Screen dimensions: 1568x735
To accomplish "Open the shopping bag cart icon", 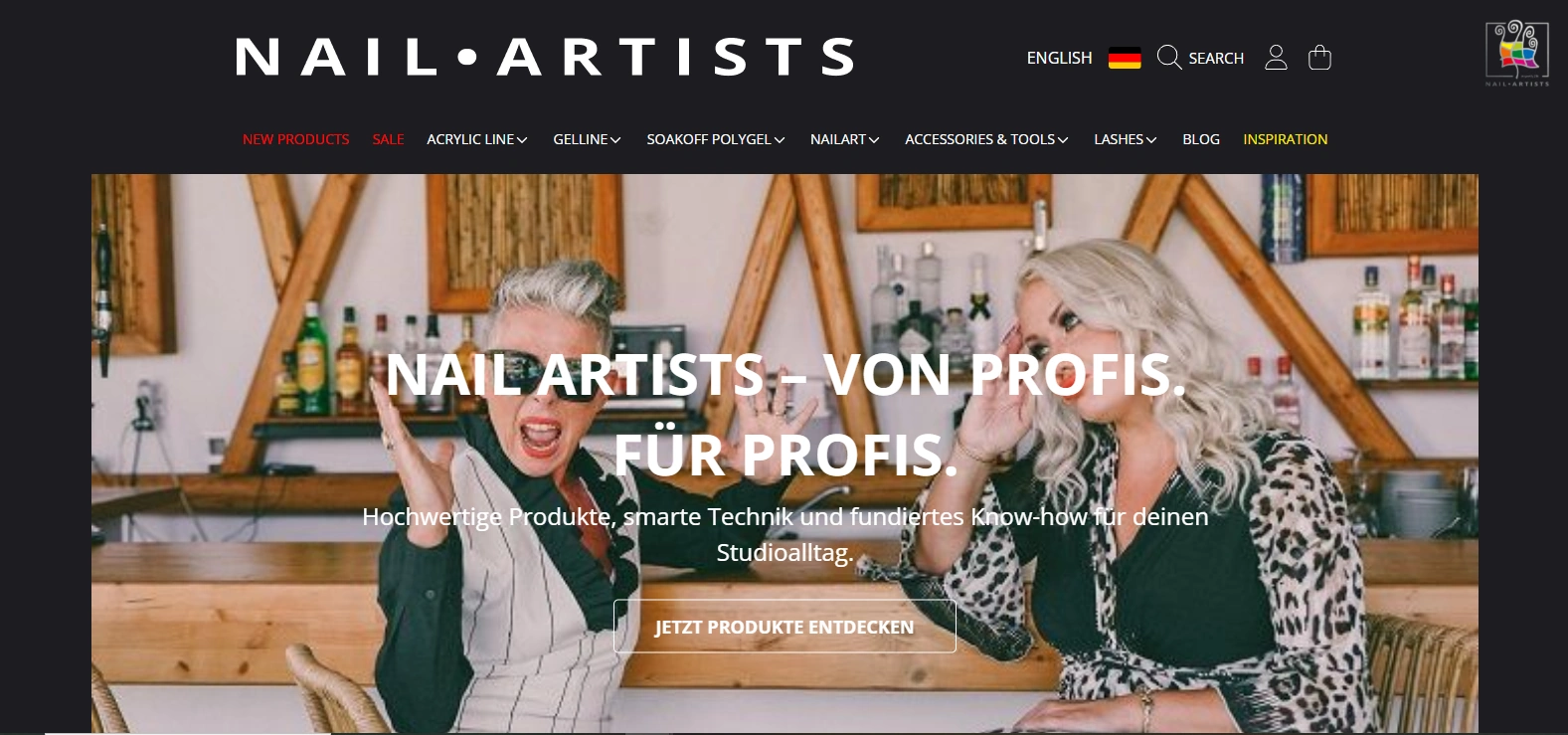I will [1319, 58].
